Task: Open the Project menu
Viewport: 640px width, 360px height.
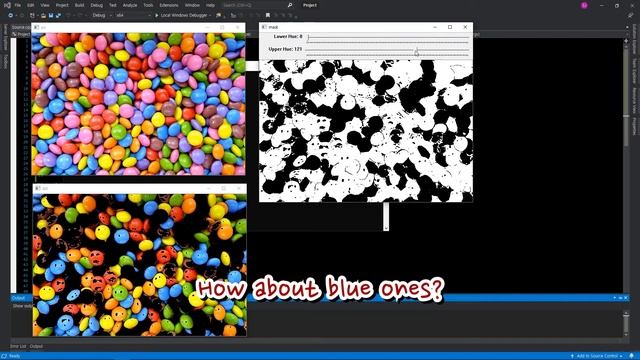Action: [x=62, y=5]
